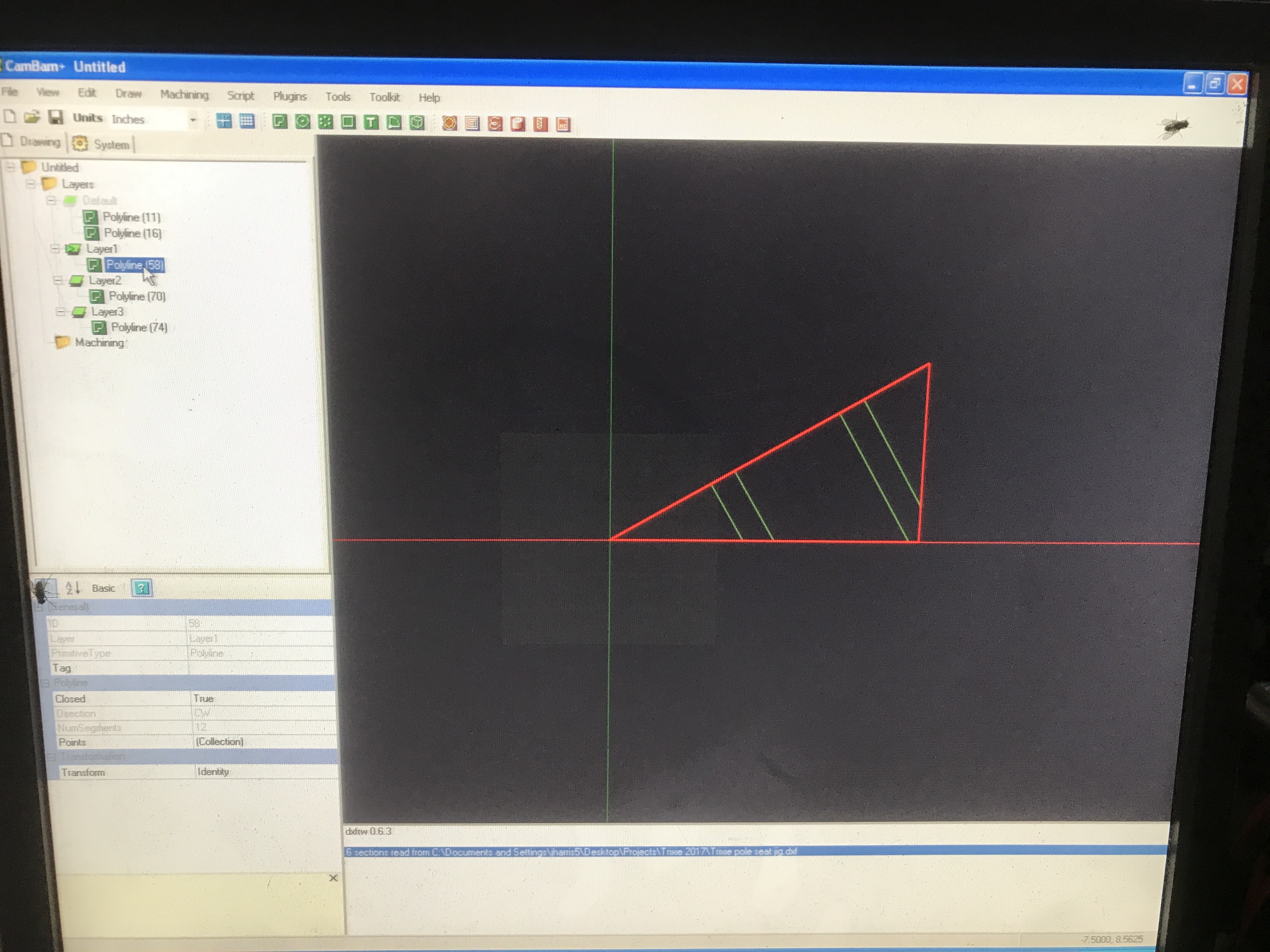
Task: Click the Open file folder icon
Action: [x=32, y=117]
